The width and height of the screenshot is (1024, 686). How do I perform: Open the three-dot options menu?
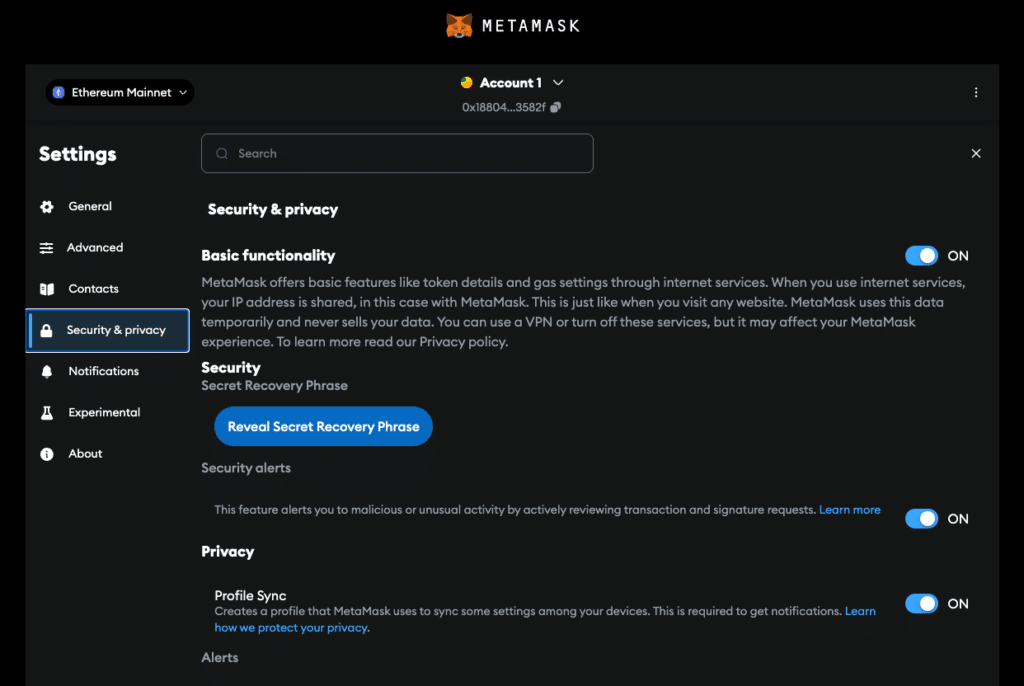point(976,92)
